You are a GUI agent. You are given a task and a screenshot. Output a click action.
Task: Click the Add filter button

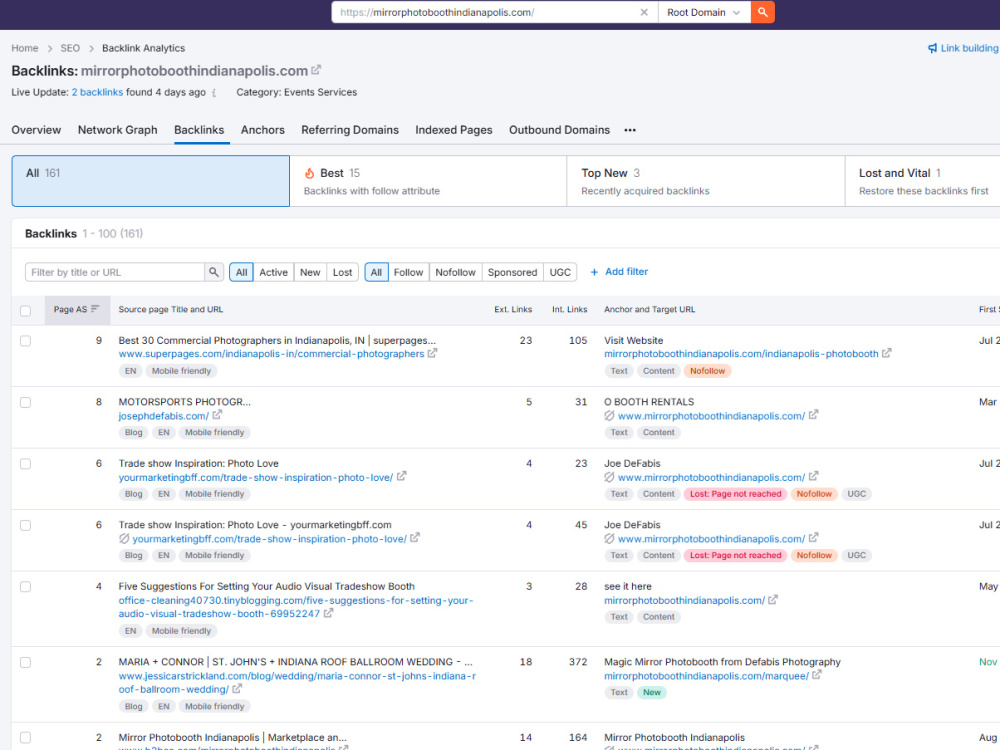tap(619, 272)
